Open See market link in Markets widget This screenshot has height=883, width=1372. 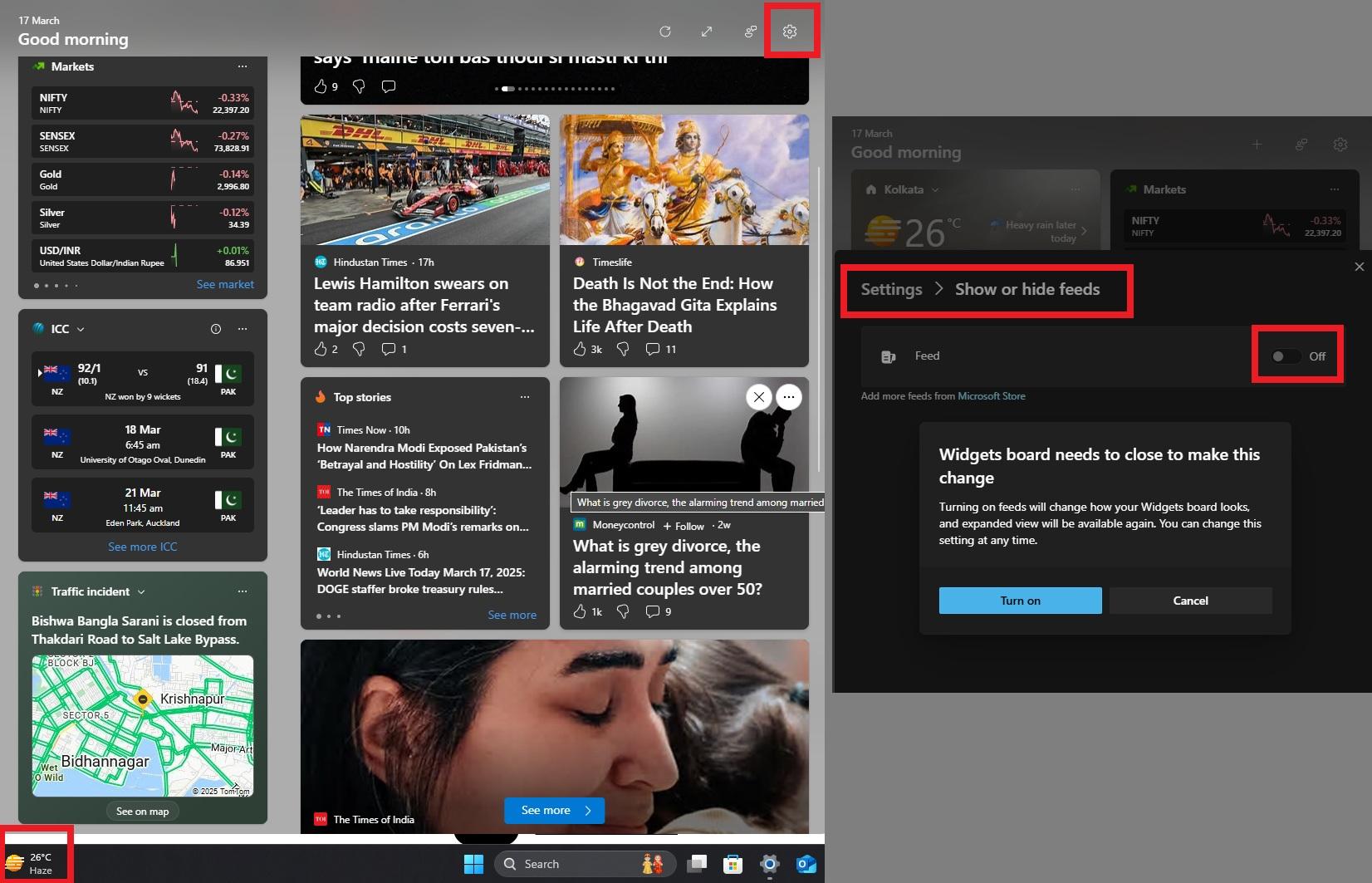pos(224,284)
